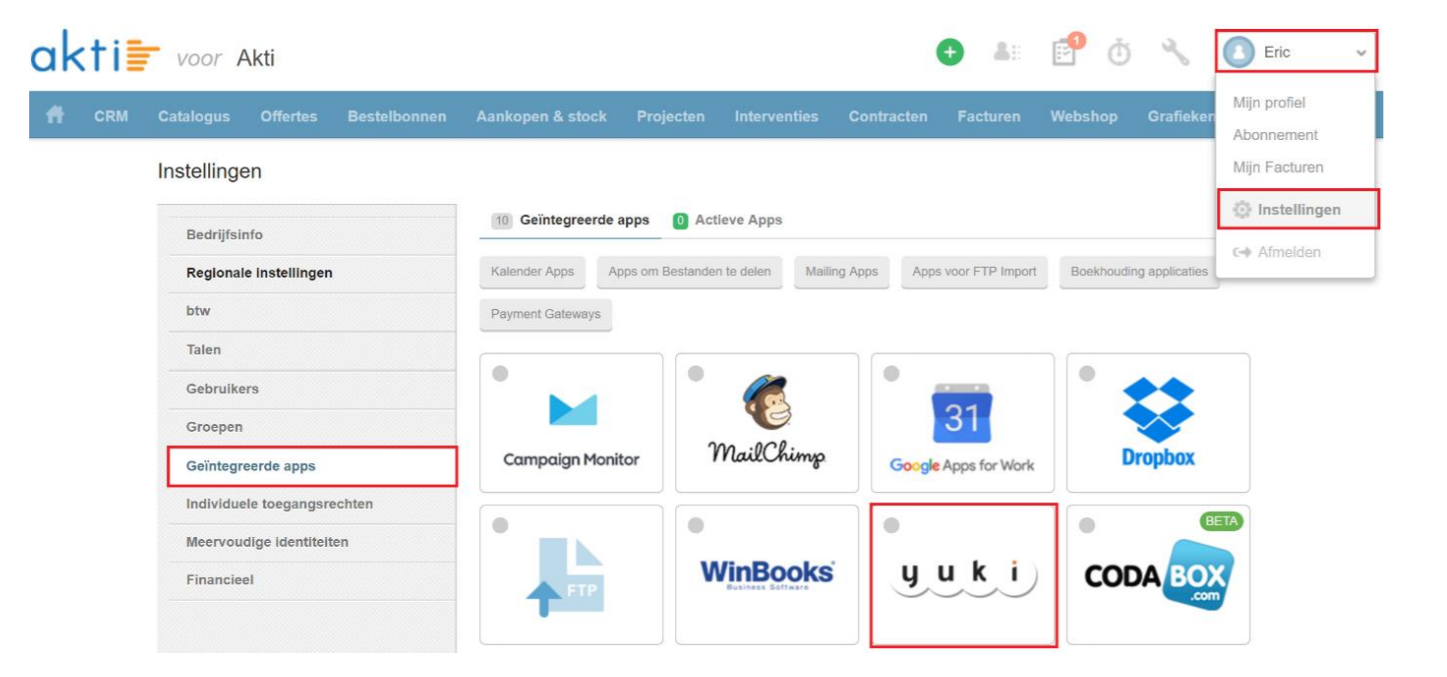Toggle the MailChimp status indicator
This screenshot has height=677, width=1447.
[x=696, y=373]
